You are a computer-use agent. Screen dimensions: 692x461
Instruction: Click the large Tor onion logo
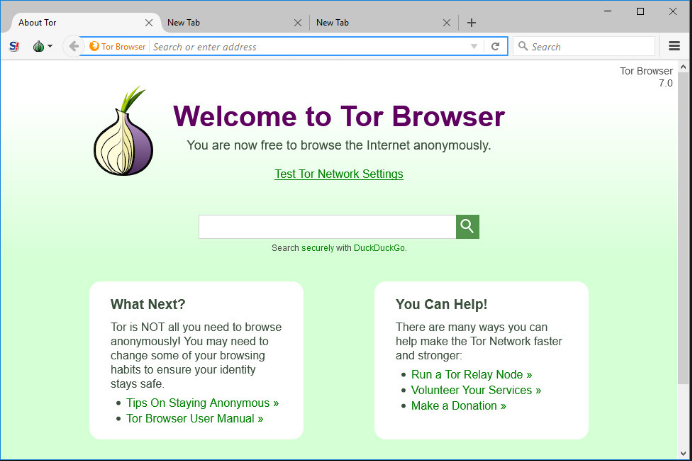tap(124, 131)
